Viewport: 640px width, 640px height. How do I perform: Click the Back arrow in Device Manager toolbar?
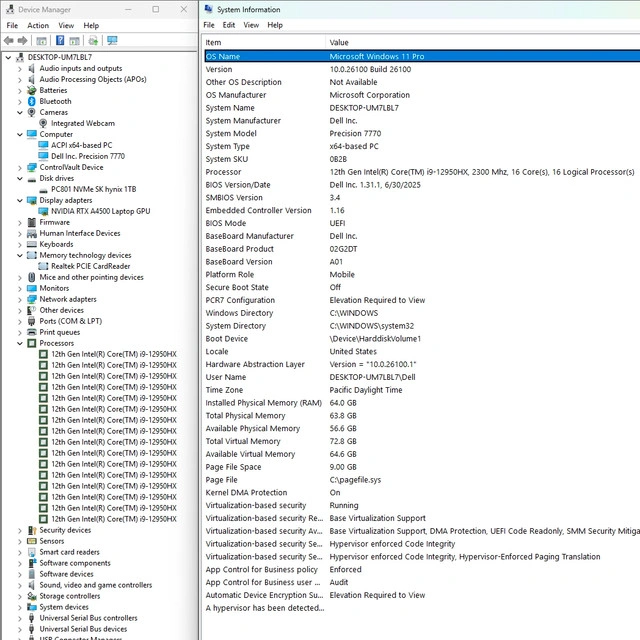coord(9,41)
